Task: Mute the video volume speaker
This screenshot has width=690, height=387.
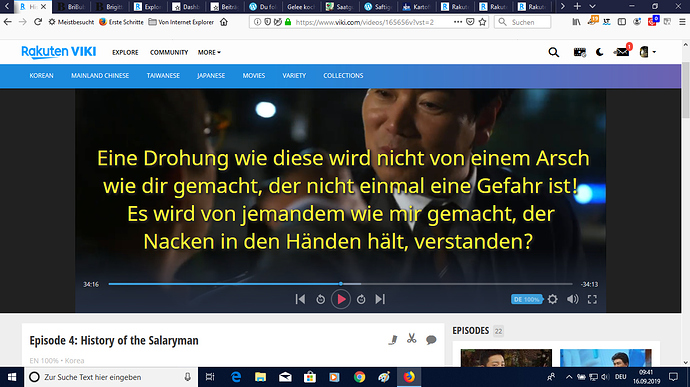Action: 573,299
